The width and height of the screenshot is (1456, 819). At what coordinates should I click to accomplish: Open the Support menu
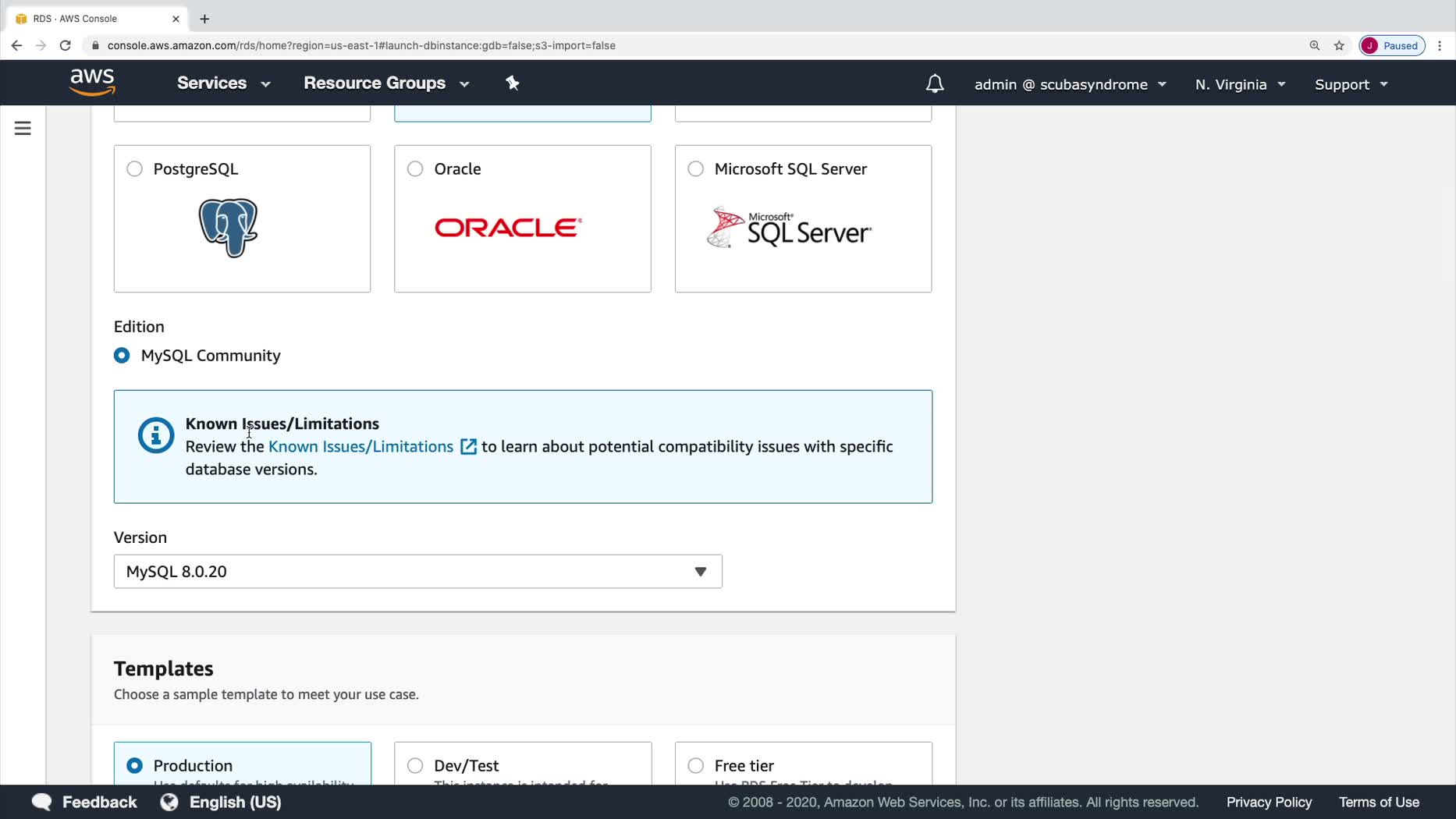click(1351, 84)
